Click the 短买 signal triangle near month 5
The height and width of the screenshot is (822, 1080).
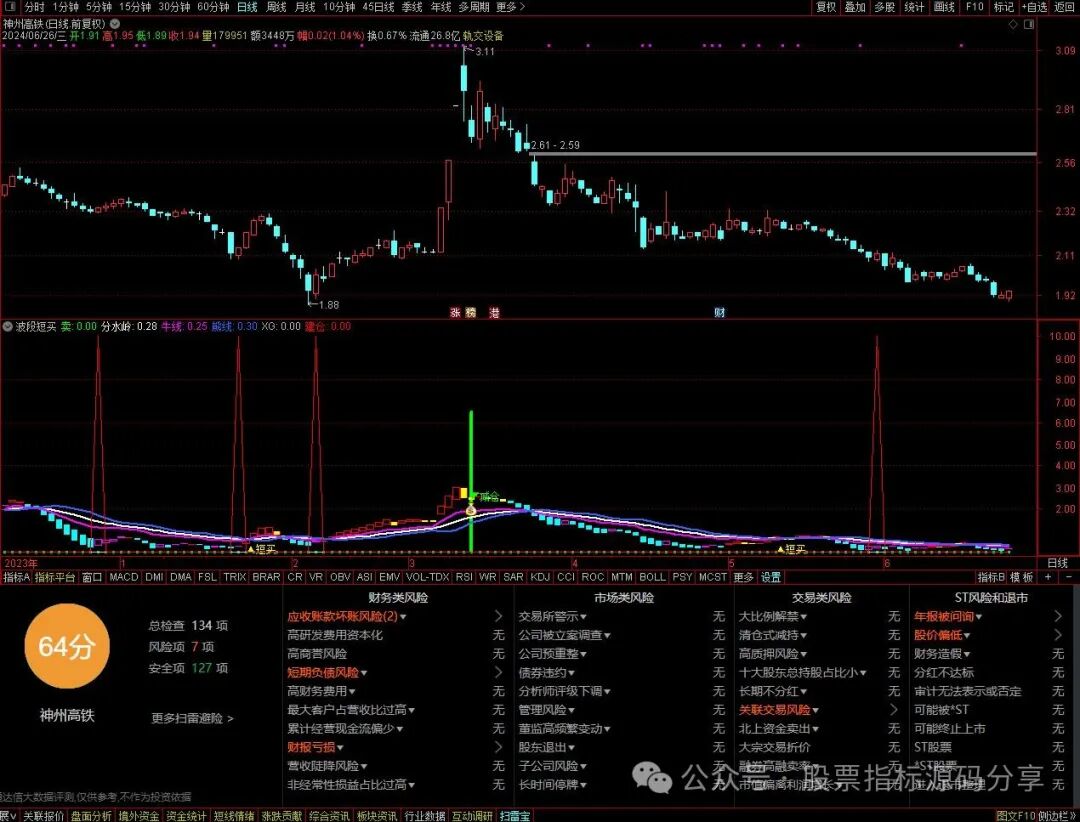[781, 549]
